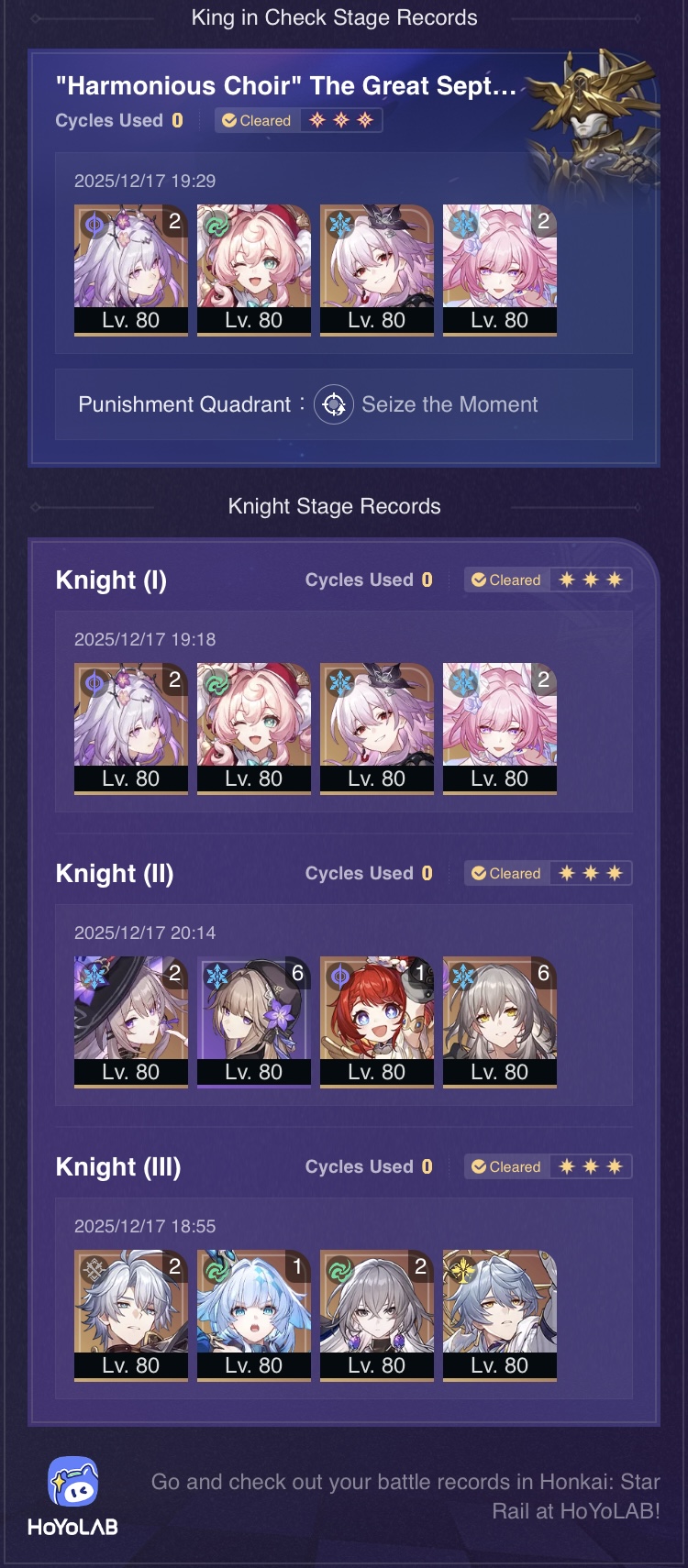Select the blue-haired character in Knight (III)
This screenshot has height=1568, width=688.
coord(254,1315)
